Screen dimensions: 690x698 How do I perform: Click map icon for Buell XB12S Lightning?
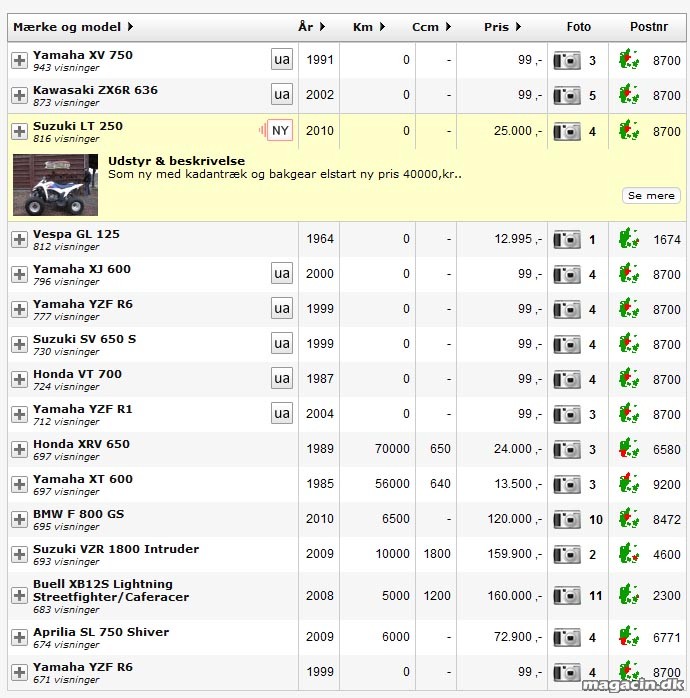pyautogui.click(x=629, y=595)
